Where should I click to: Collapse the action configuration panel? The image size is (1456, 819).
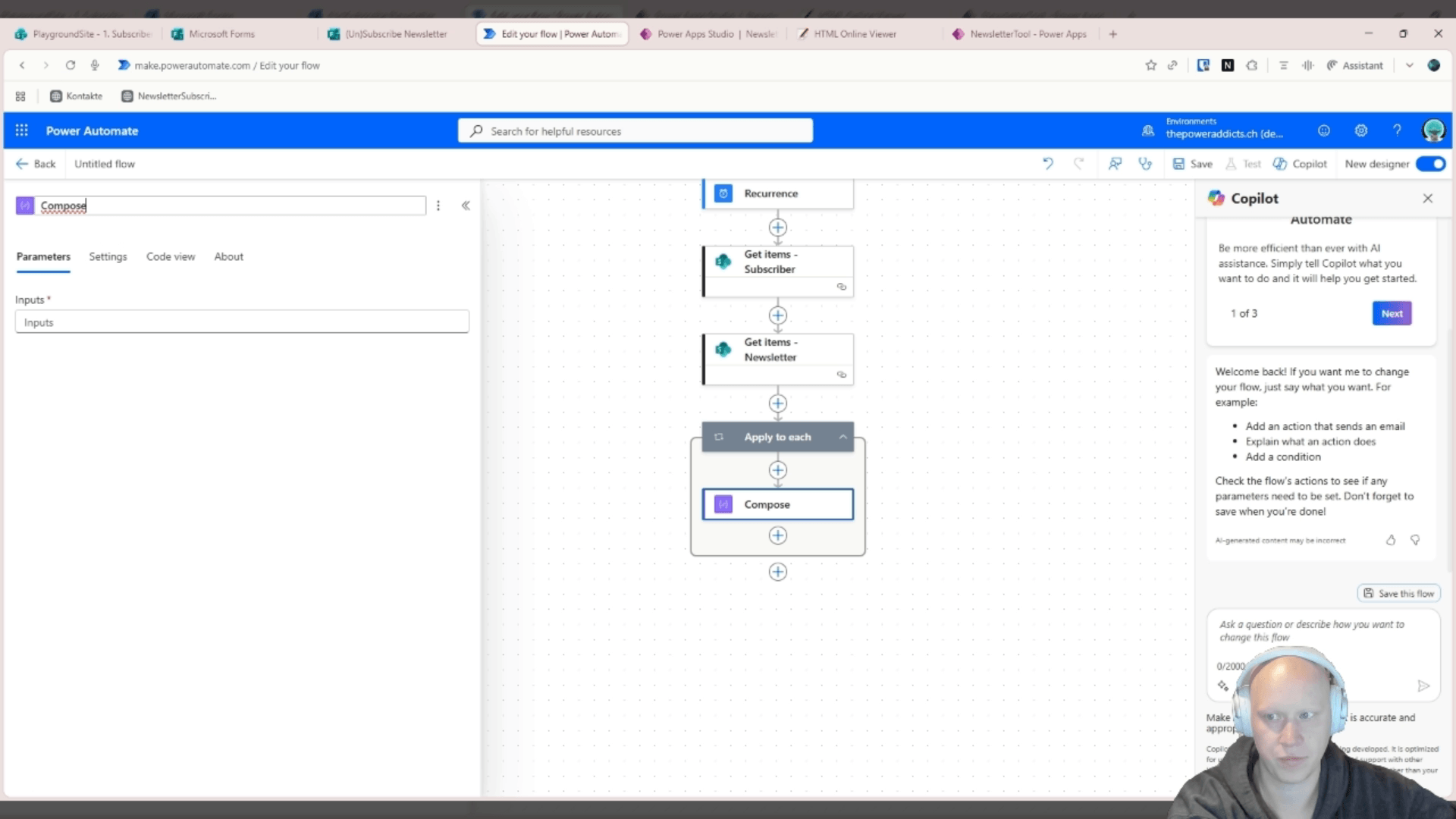466,206
